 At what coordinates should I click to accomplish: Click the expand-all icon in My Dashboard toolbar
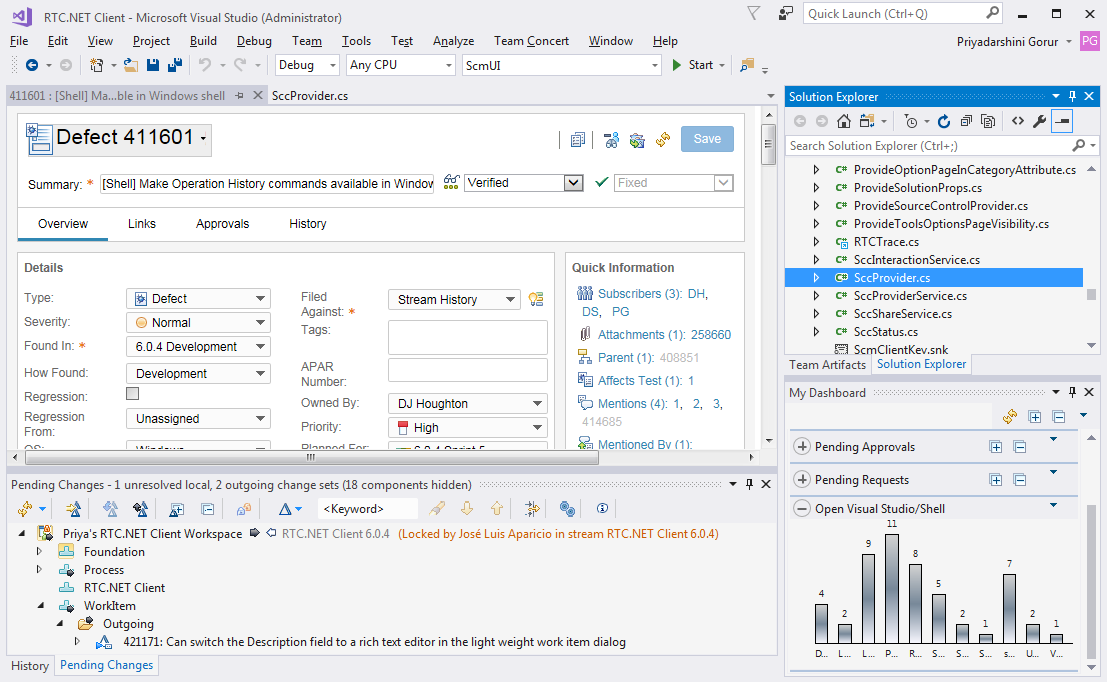[x=1035, y=417]
